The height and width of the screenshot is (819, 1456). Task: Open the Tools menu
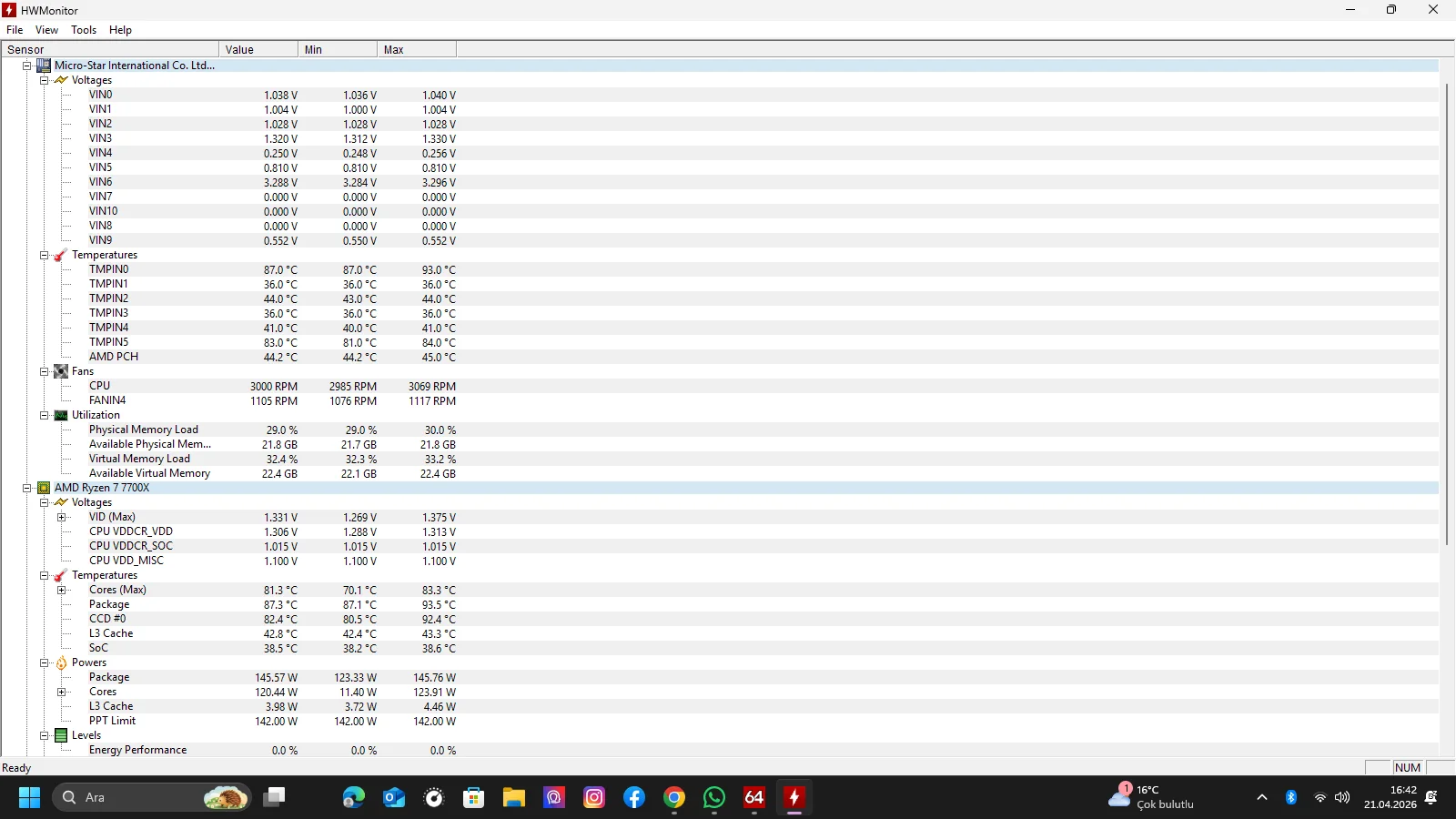point(84,30)
